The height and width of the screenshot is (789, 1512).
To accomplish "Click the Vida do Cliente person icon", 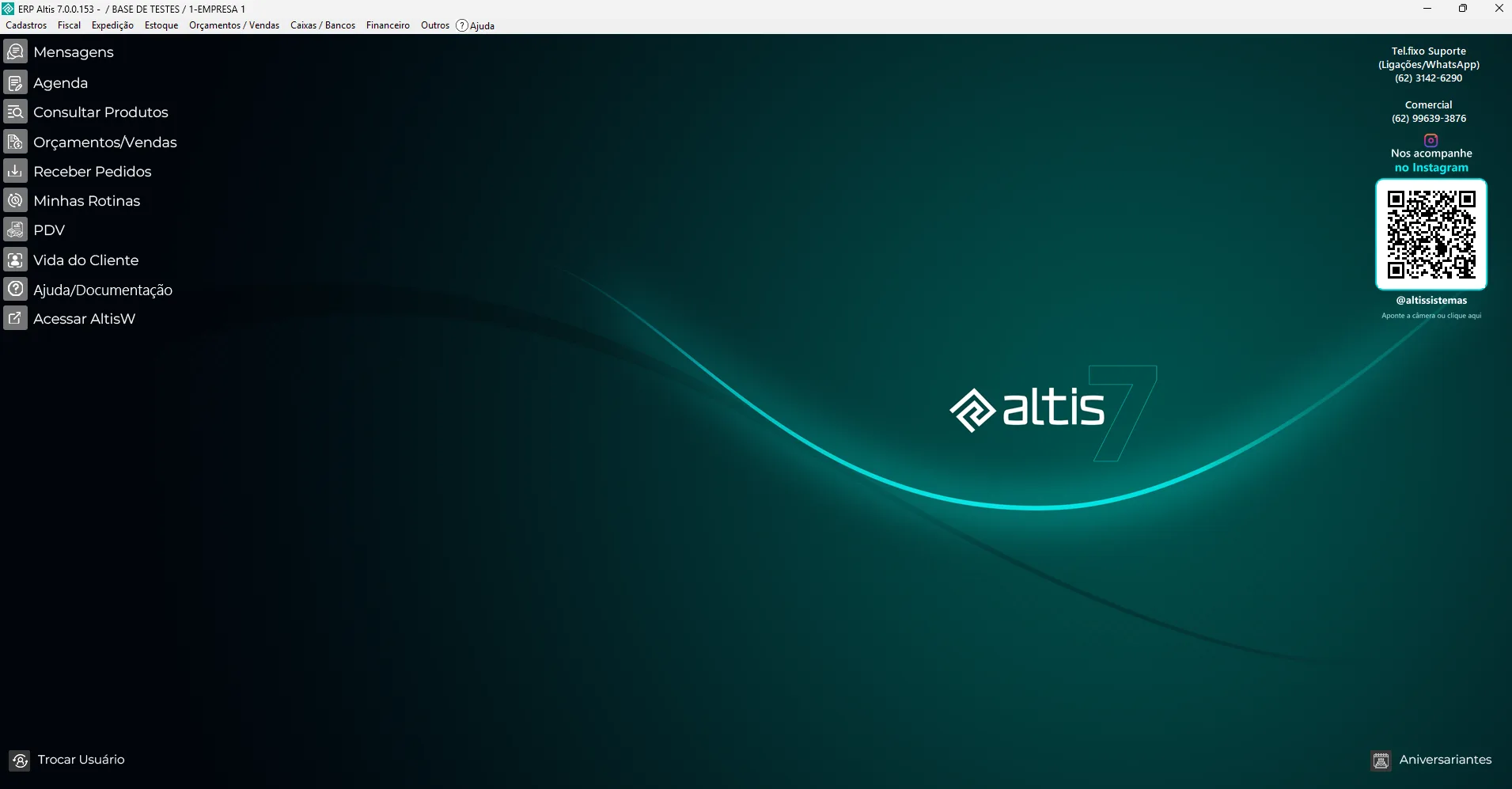I will pos(15,260).
